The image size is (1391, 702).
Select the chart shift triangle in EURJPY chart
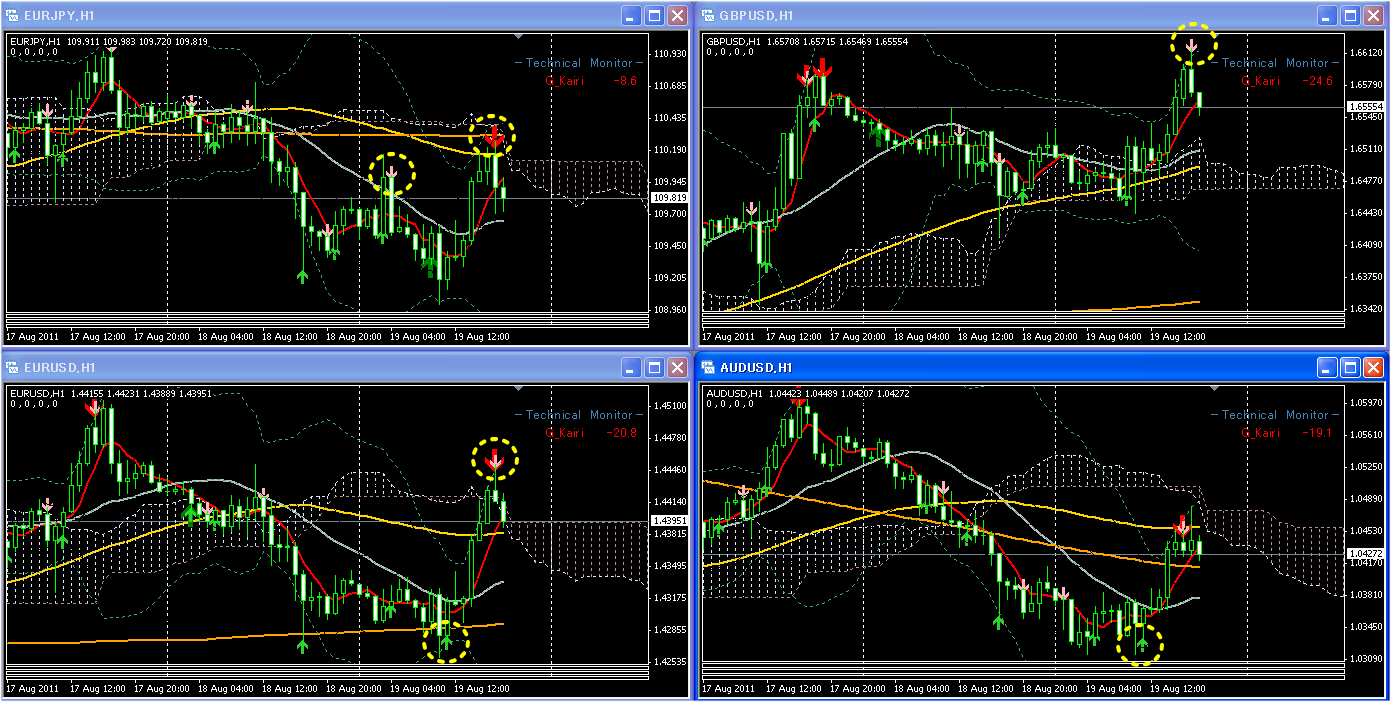[x=518, y=37]
